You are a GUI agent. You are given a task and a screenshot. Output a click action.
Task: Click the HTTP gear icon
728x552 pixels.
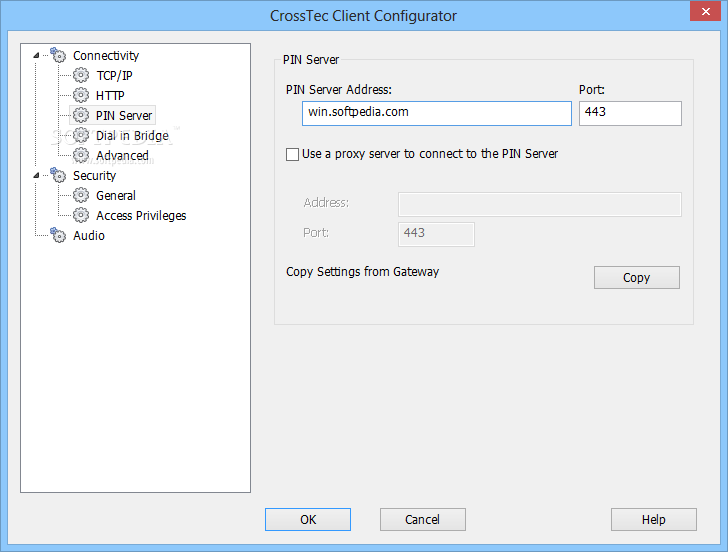pyautogui.click(x=81, y=95)
